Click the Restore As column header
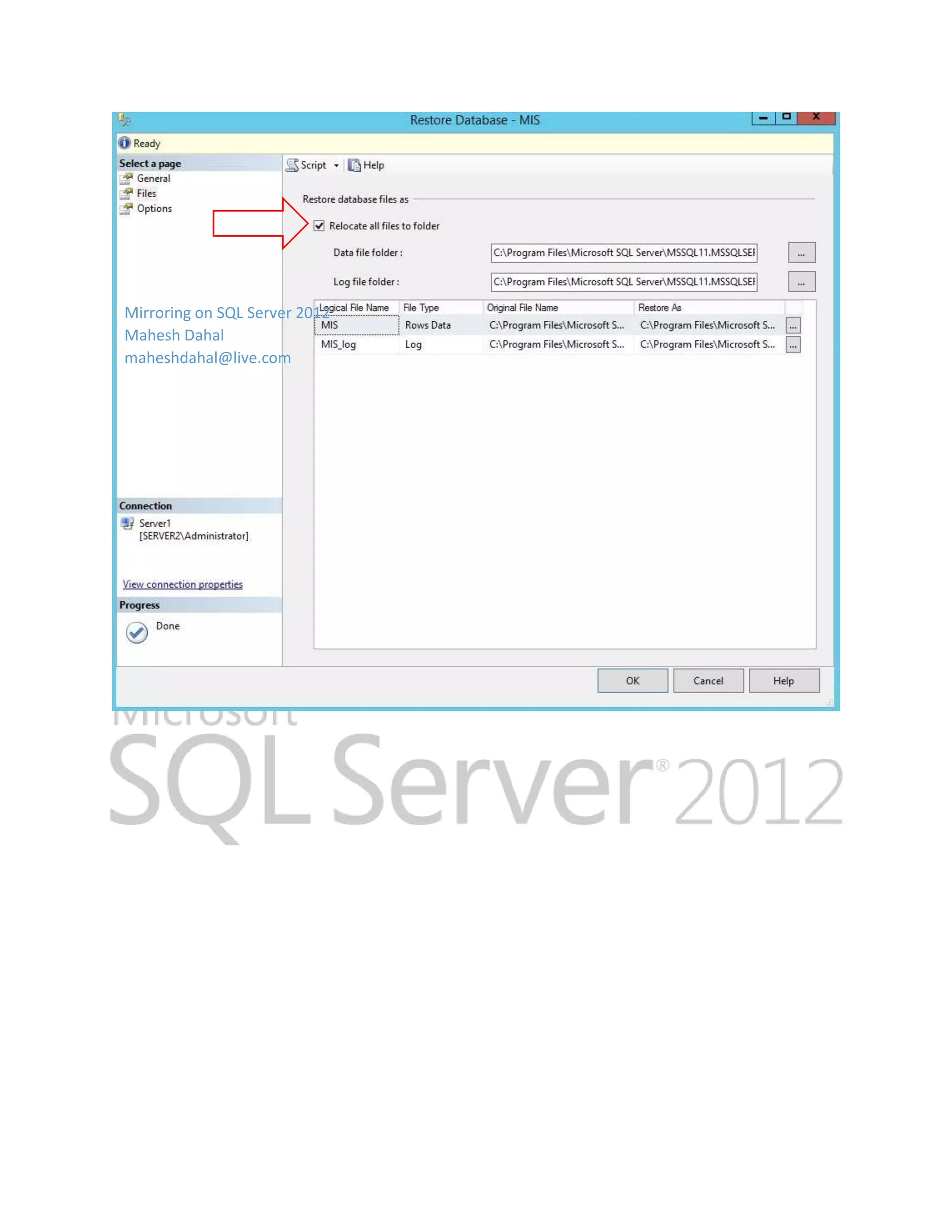This screenshot has width=952, height=1232. pos(709,307)
